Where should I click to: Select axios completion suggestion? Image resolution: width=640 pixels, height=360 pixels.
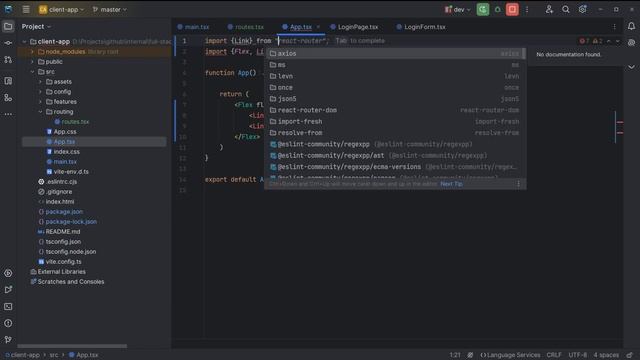click(x=394, y=53)
